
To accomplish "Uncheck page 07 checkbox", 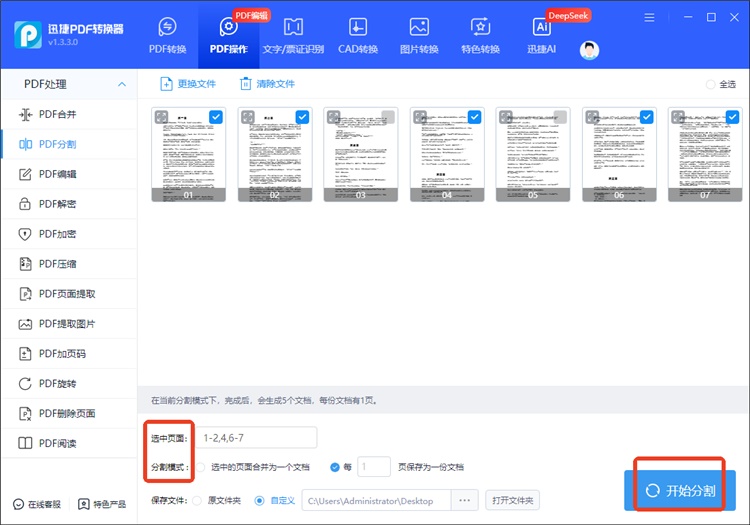I will 732,117.
